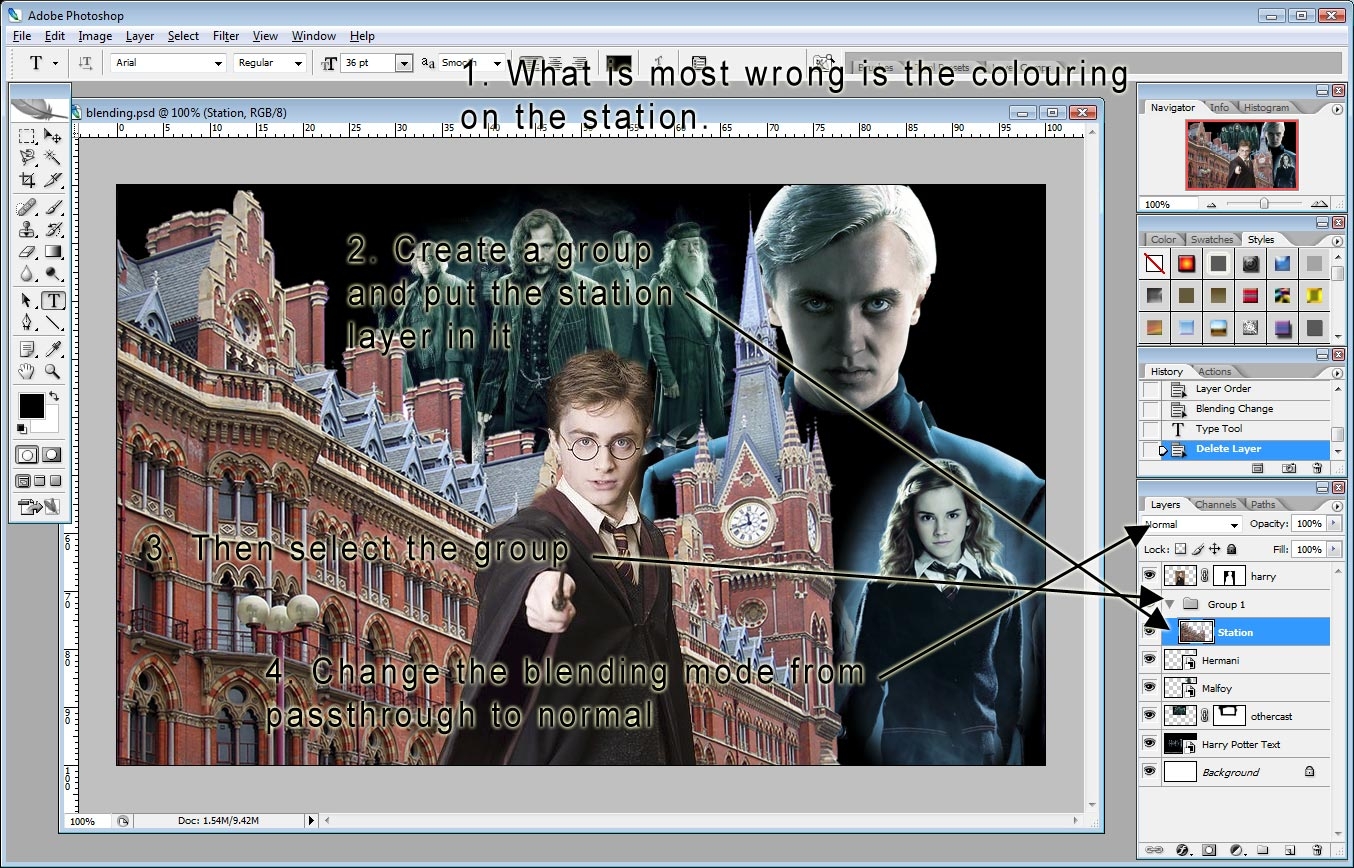Select the Brush tool
The height and width of the screenshot is (868, 1354).
(x=53, y=207)
